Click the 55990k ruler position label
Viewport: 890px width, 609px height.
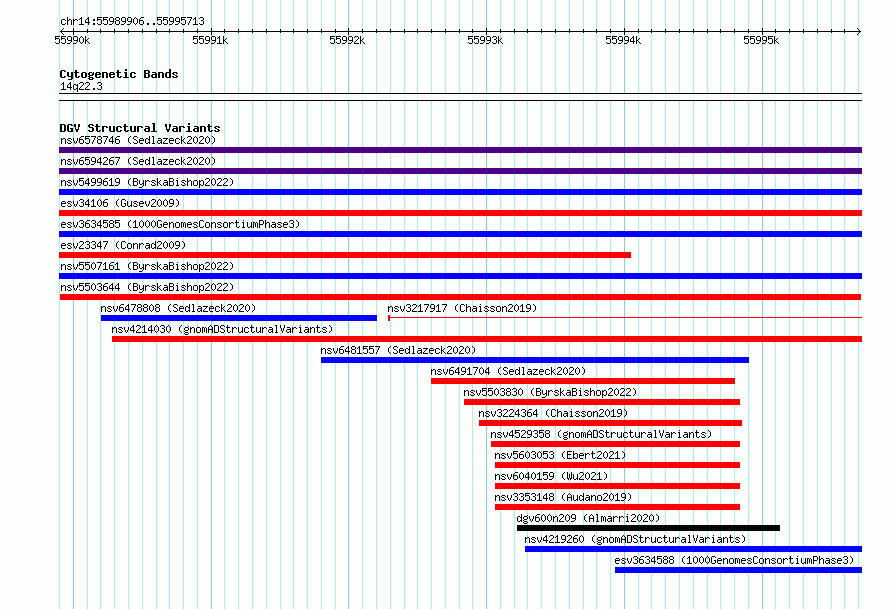point(72,40)
